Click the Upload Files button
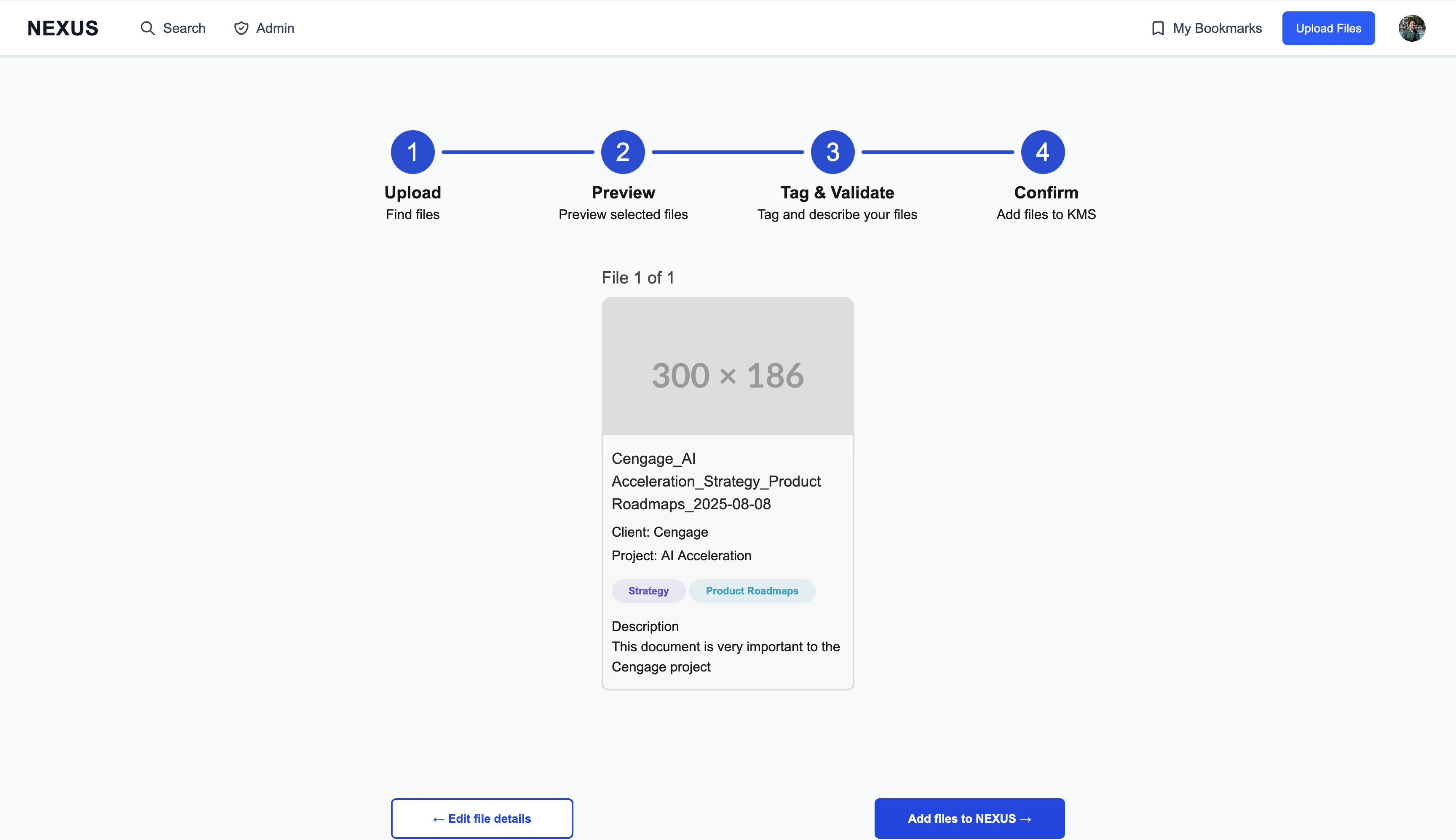 tap(1328, 28)
